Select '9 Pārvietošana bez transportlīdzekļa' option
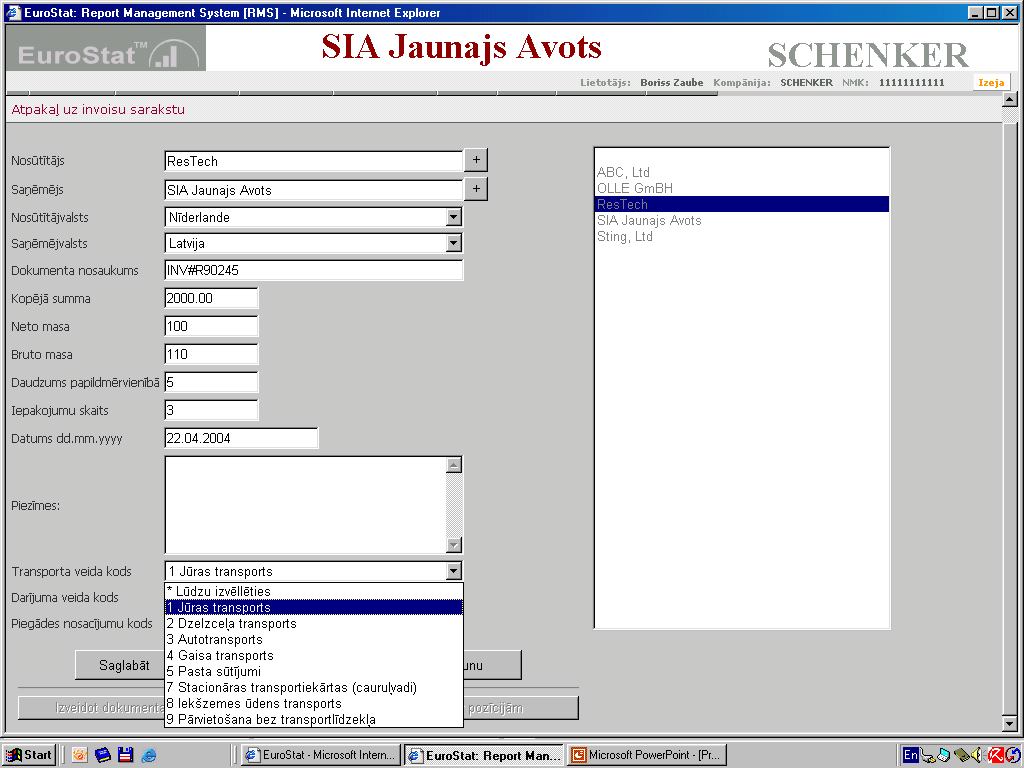 [x=313, y=719]
